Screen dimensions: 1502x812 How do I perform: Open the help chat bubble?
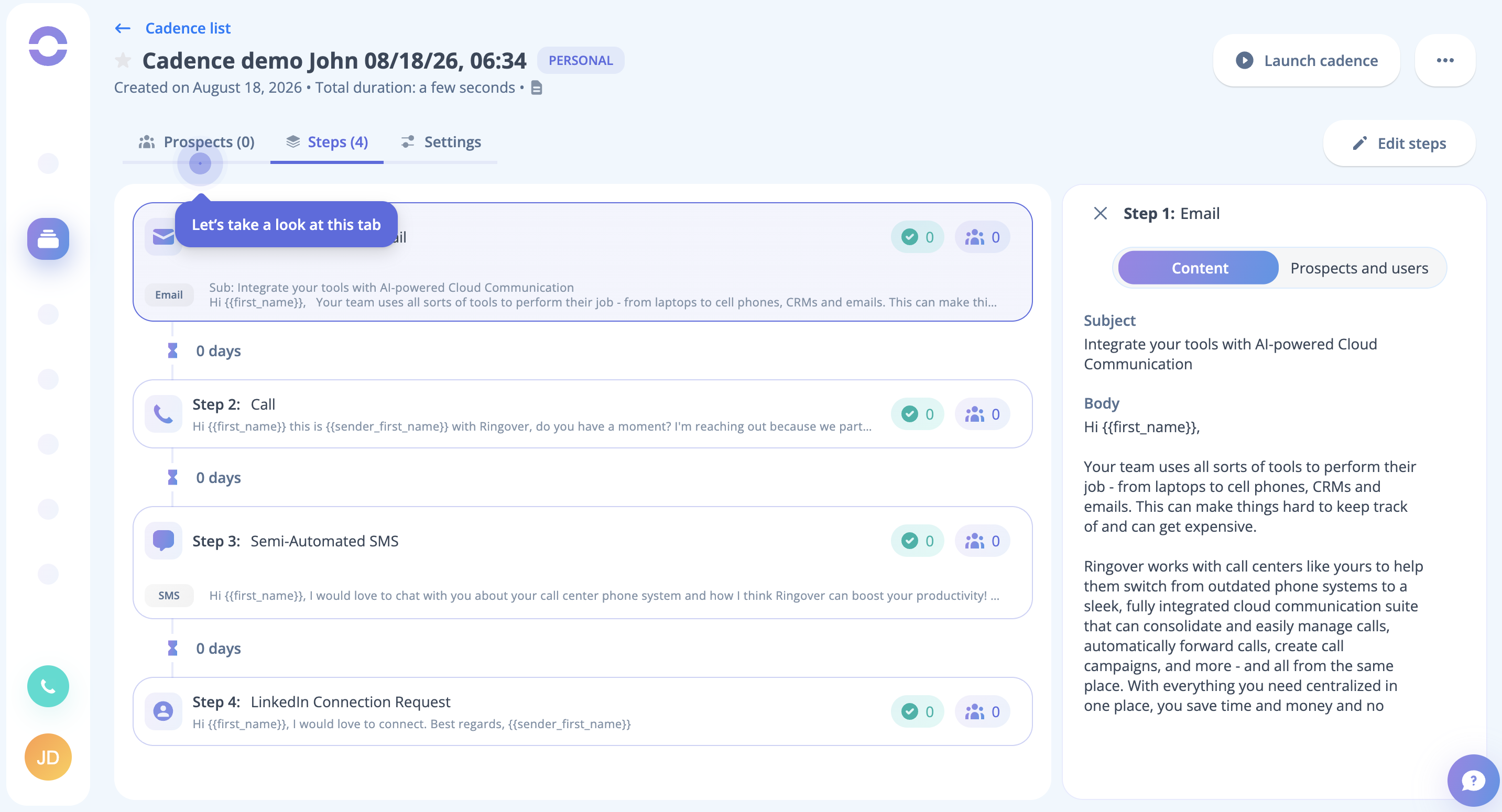pyautogui.click(x=1472, y=780)
